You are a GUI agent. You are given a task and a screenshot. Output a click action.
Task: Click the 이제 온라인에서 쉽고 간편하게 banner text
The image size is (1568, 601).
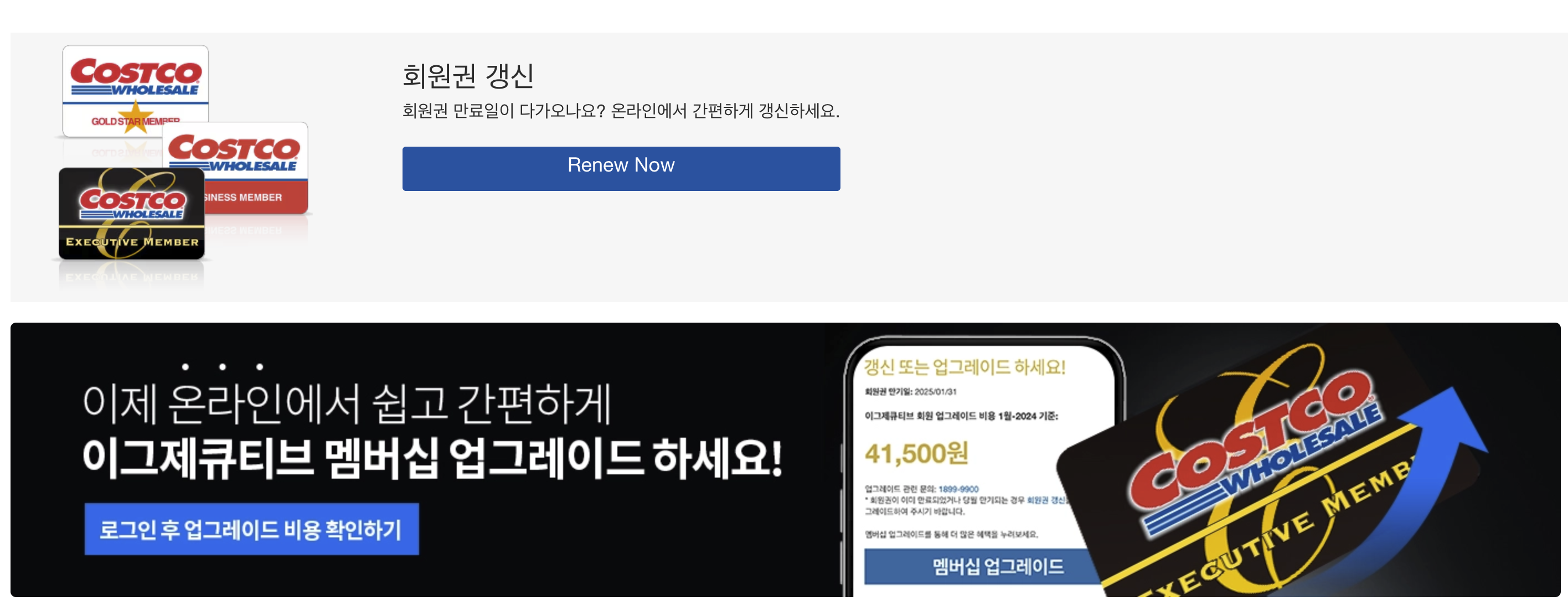click(x=347, y=403)
